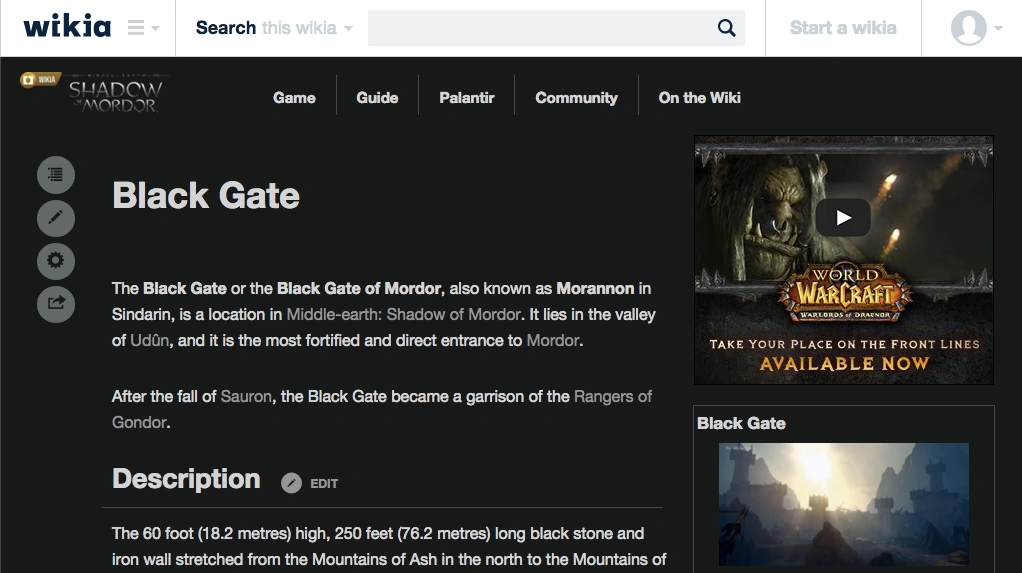Open the Community menu item
The image size is (1022, 573).
(x=576, y=98)
